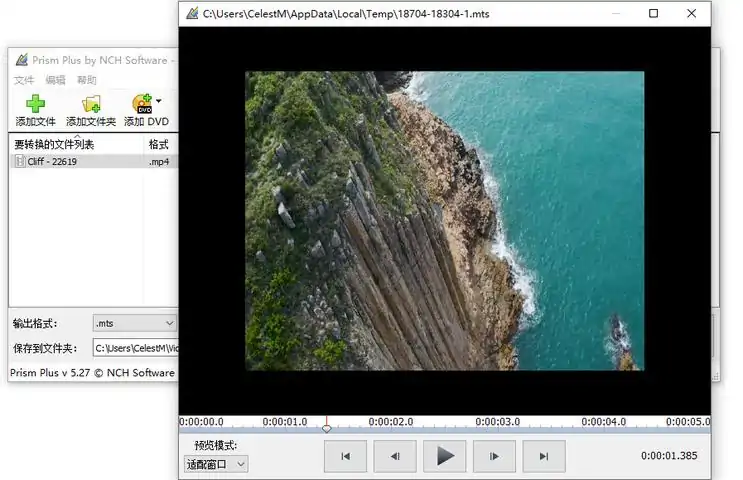
Task: Click the cliff video preview frame
Action: 444,221
